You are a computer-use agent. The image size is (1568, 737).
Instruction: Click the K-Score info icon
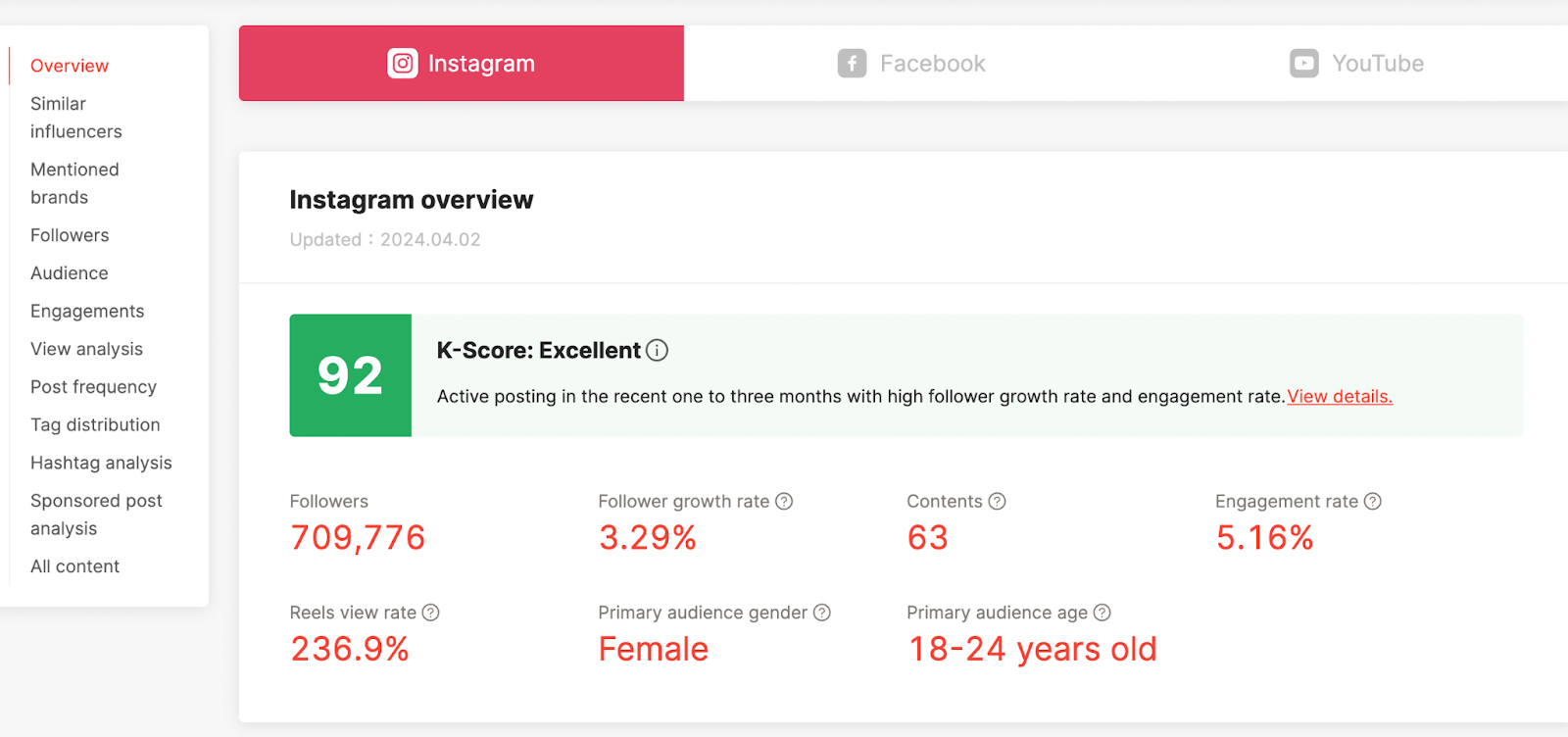click(658, 351)
